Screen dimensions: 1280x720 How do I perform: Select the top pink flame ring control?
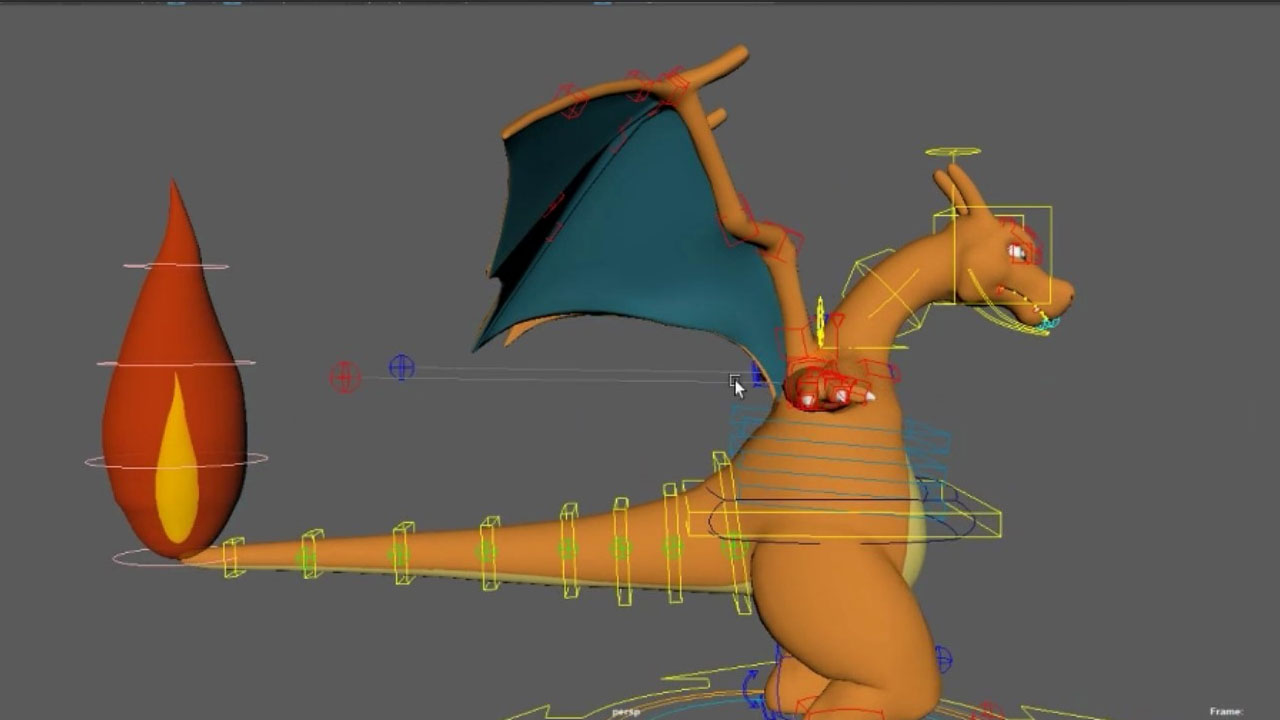[176, 267]
